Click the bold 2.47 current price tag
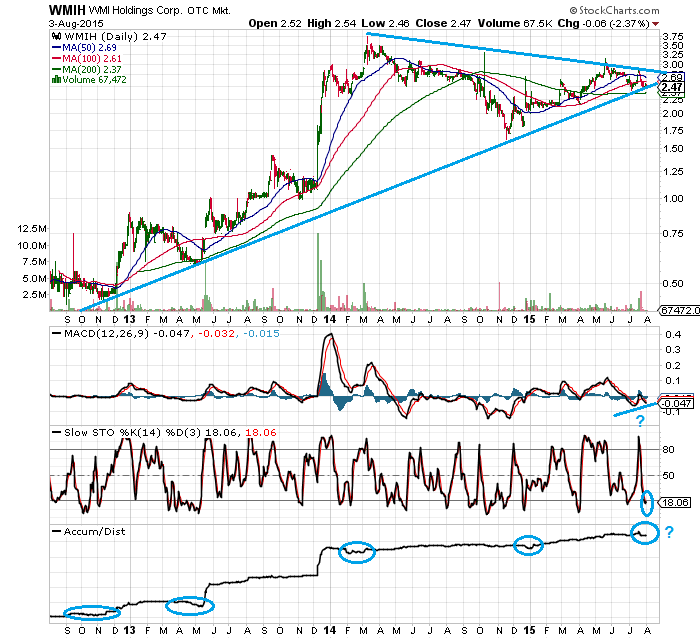This screenshot has width=700, height=639. 672,87
